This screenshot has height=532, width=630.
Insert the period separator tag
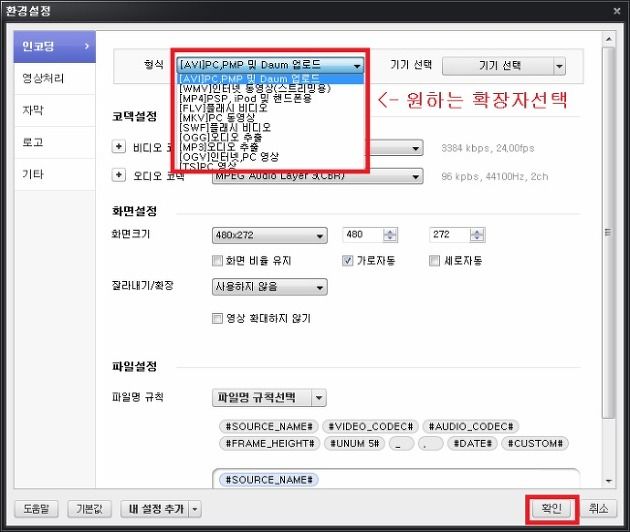pos(430,444)
